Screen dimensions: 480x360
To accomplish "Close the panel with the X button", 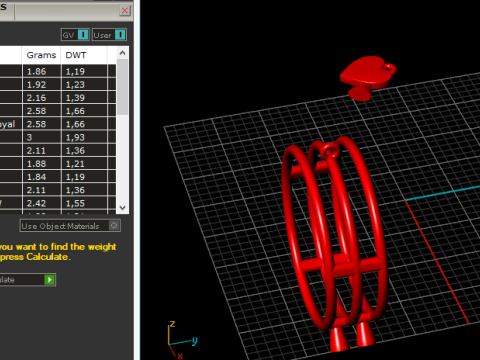I will (125, 11).
